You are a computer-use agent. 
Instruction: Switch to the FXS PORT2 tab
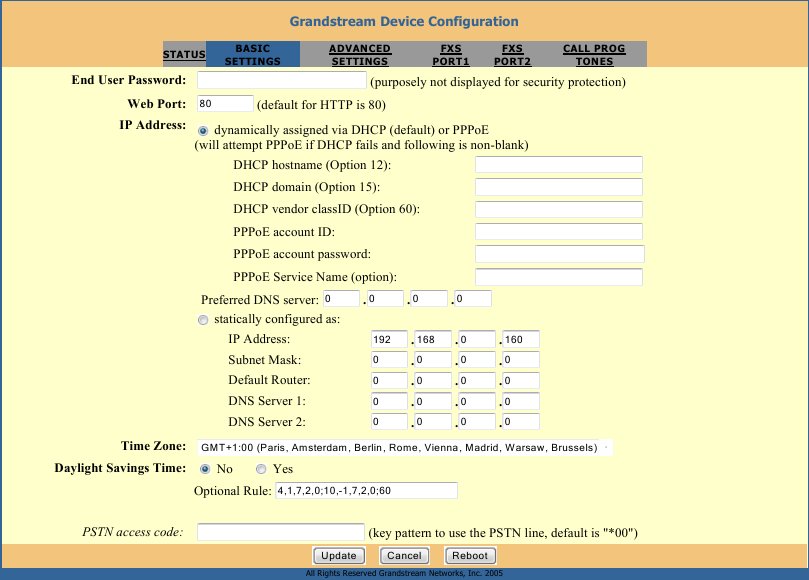512,54
